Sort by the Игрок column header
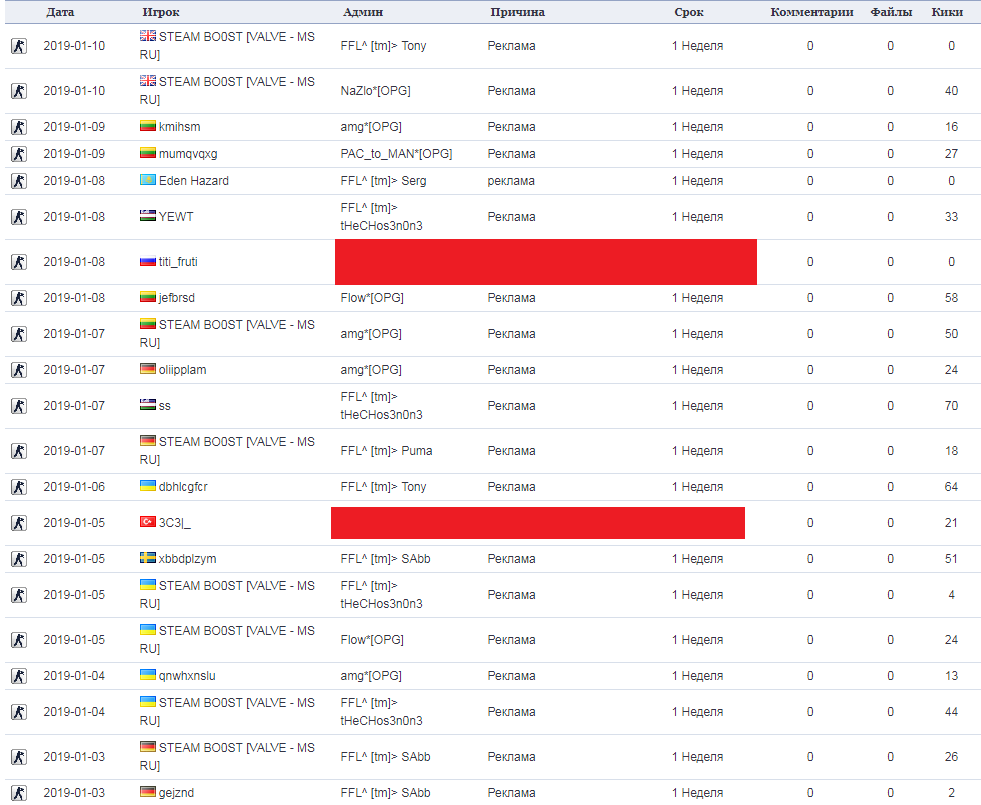The width and height of the screenshot is (981, 805). tap(161, 12)
